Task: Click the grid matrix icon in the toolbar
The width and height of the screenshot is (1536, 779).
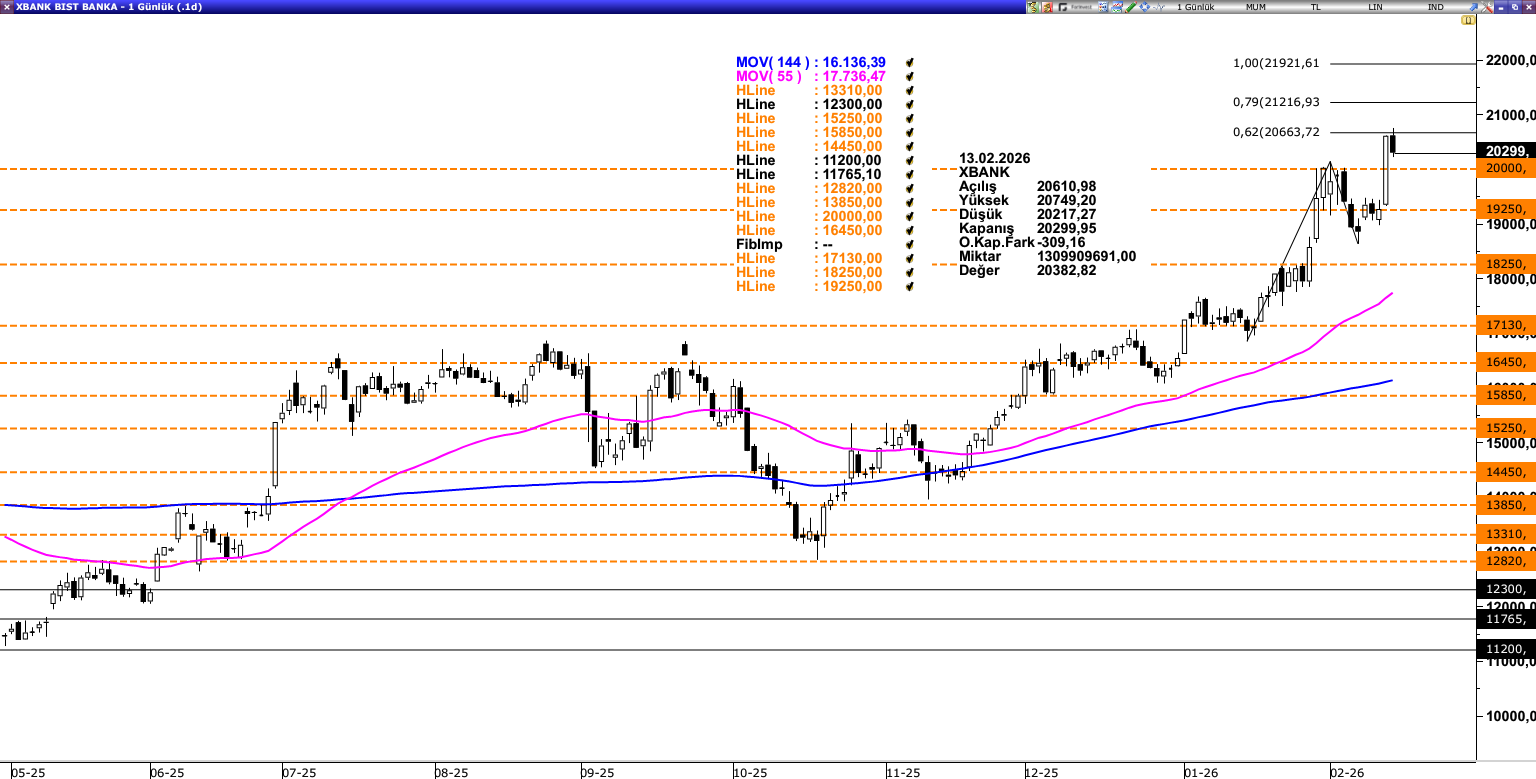Action: point(1102,6)
